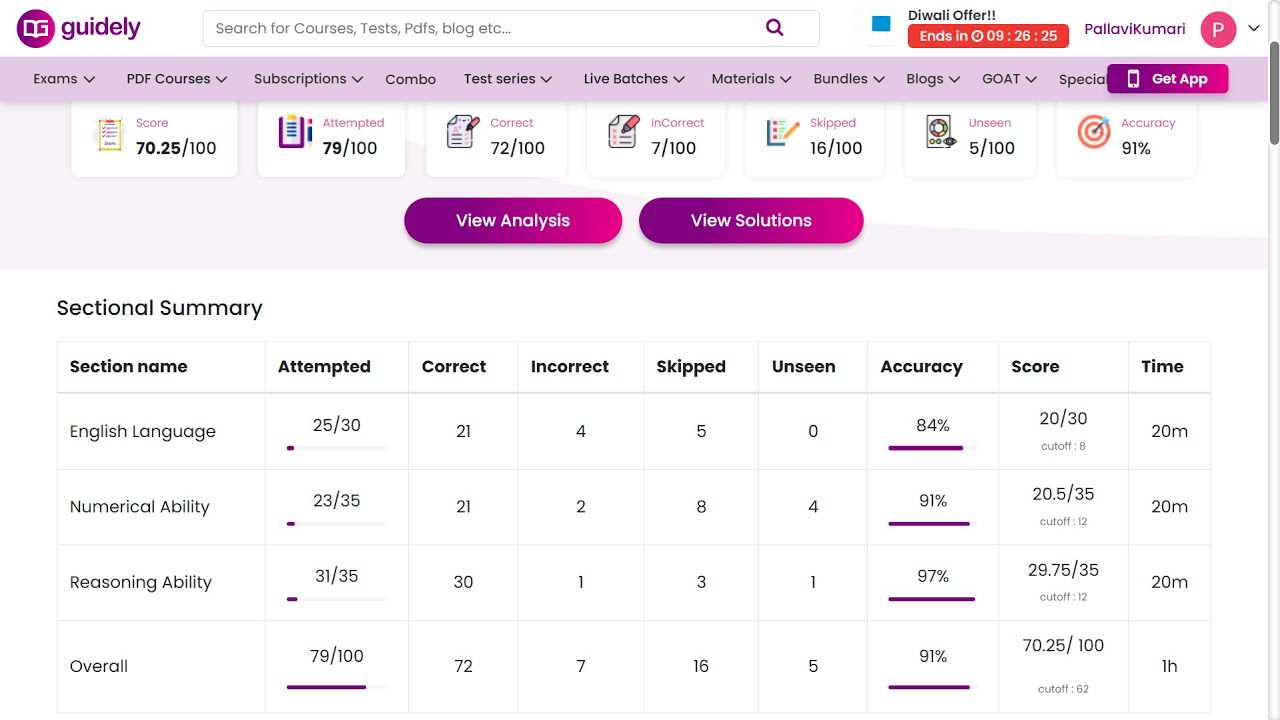Click the course search input field
Viewport: 1280px width, 720px height.
480,28
